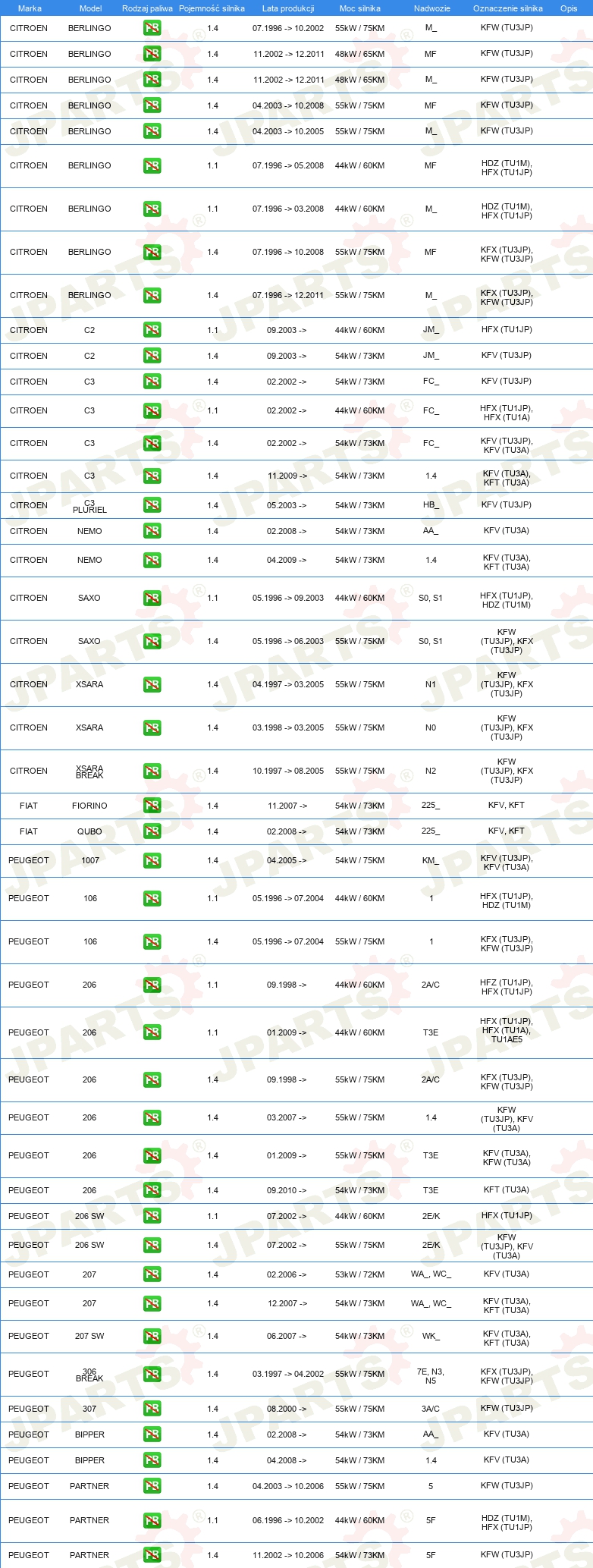Click petrol icon in Citroen C3 1.1 row

coord(152,411)
